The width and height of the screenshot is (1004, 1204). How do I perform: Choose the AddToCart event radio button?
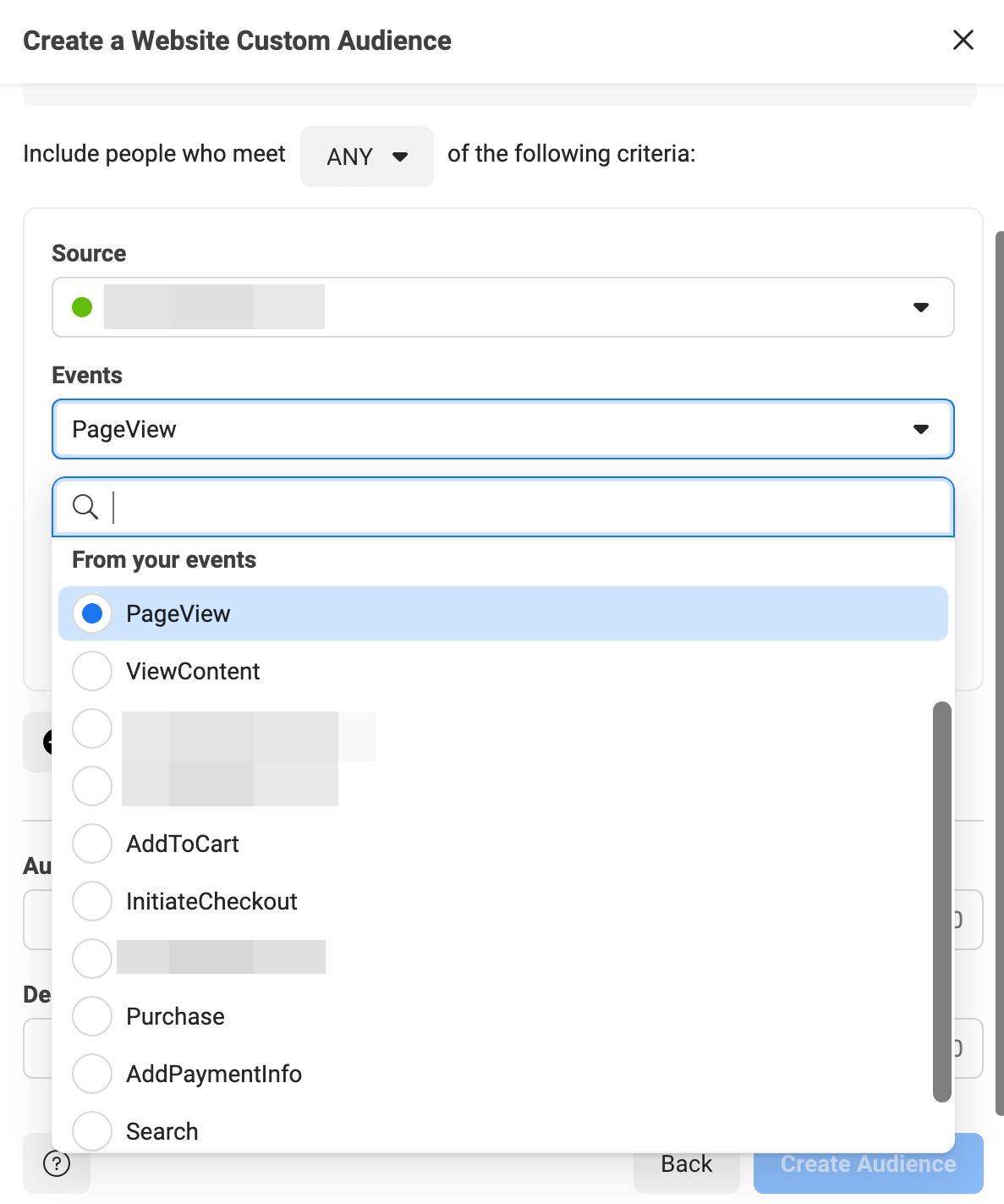pyautogui.click(x=92, y=844)
